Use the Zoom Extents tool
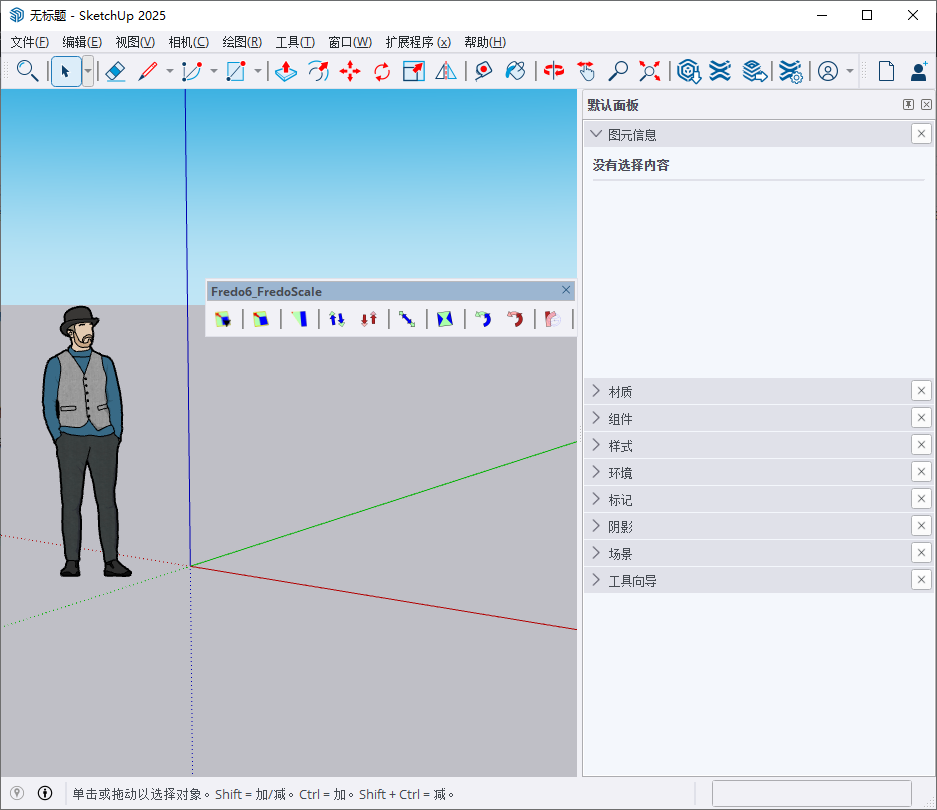The image size is (937, 810). tap(649, 71)
